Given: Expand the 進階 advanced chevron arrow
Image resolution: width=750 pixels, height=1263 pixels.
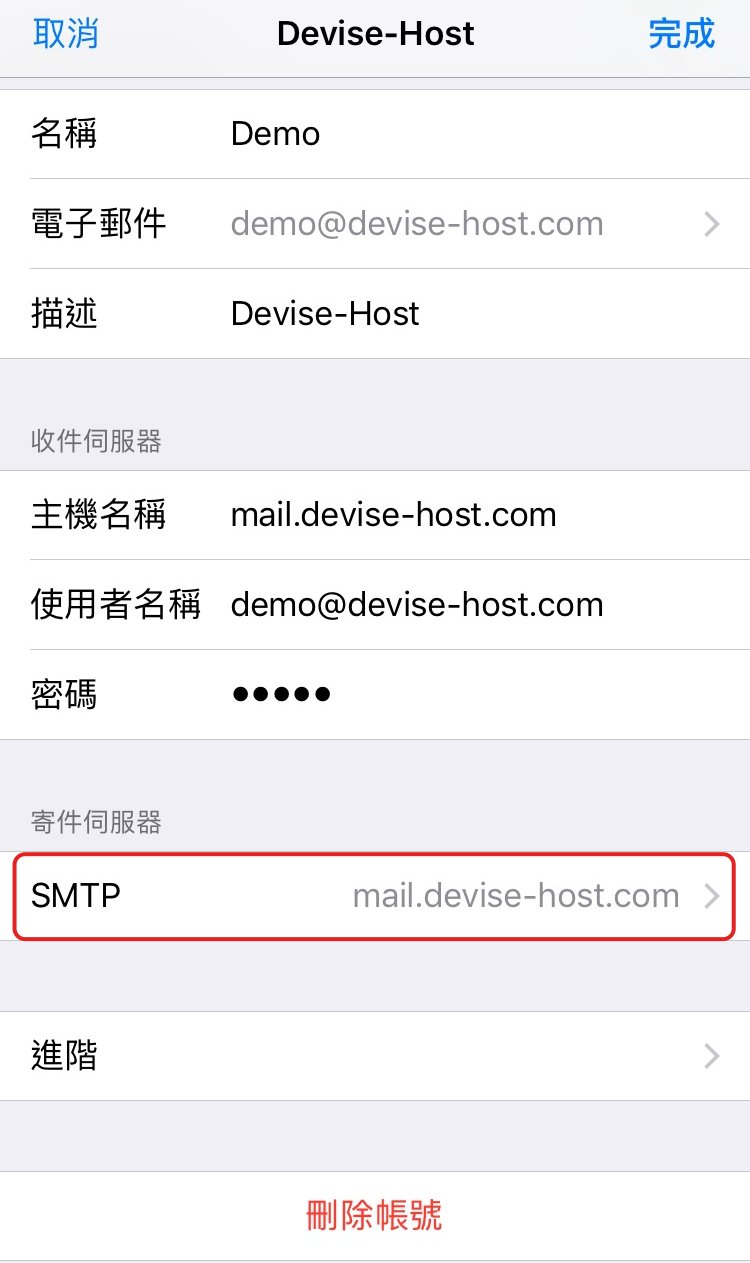Looking at the screenshot, I should (711, 1056).
